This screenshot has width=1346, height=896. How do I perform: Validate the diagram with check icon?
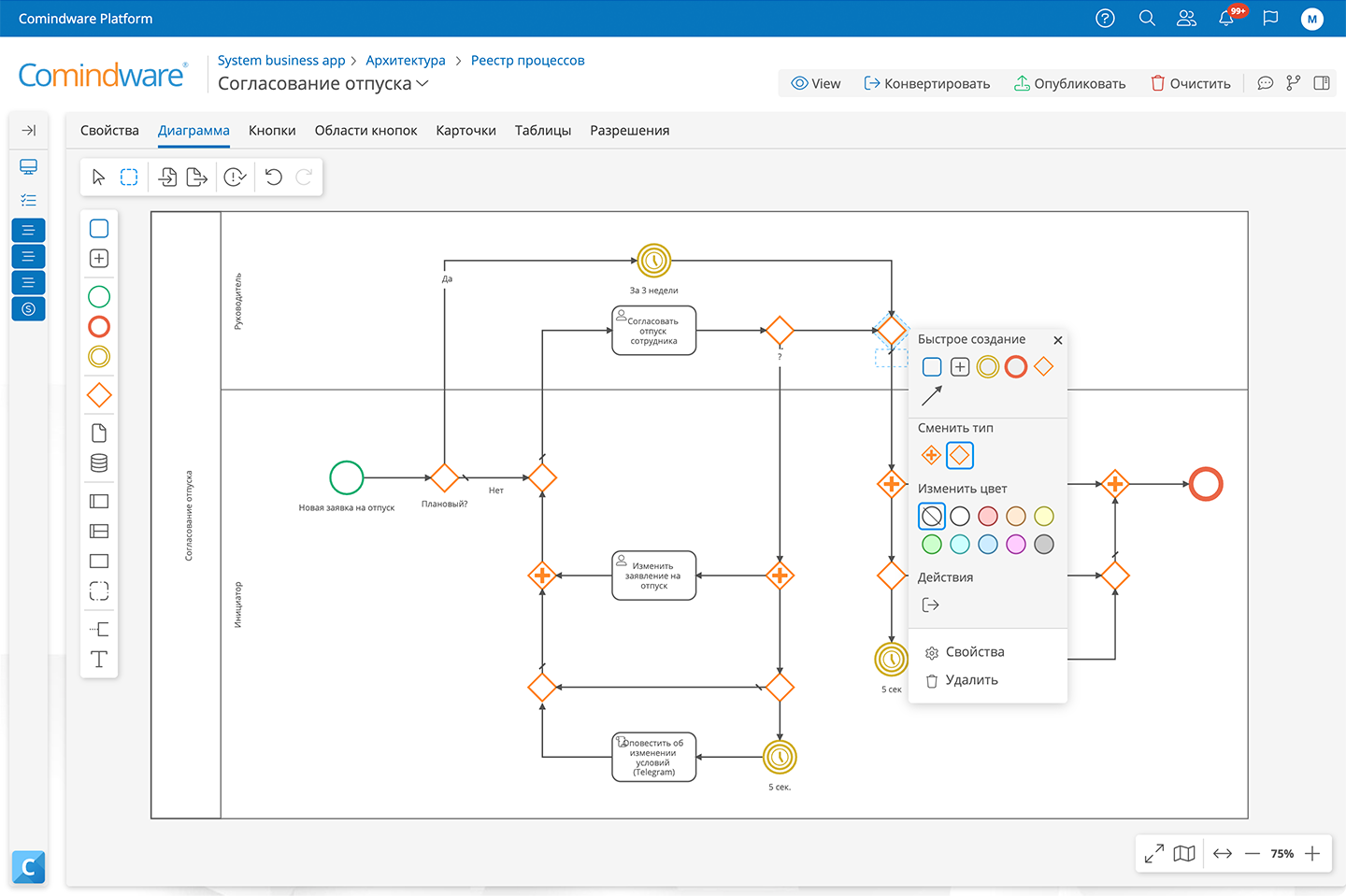(x=236, y=178)
